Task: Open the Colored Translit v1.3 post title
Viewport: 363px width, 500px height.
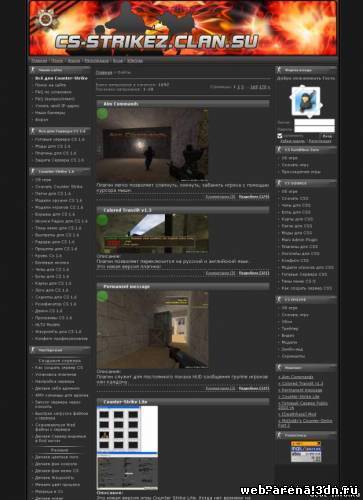Action: coord(127,210)
